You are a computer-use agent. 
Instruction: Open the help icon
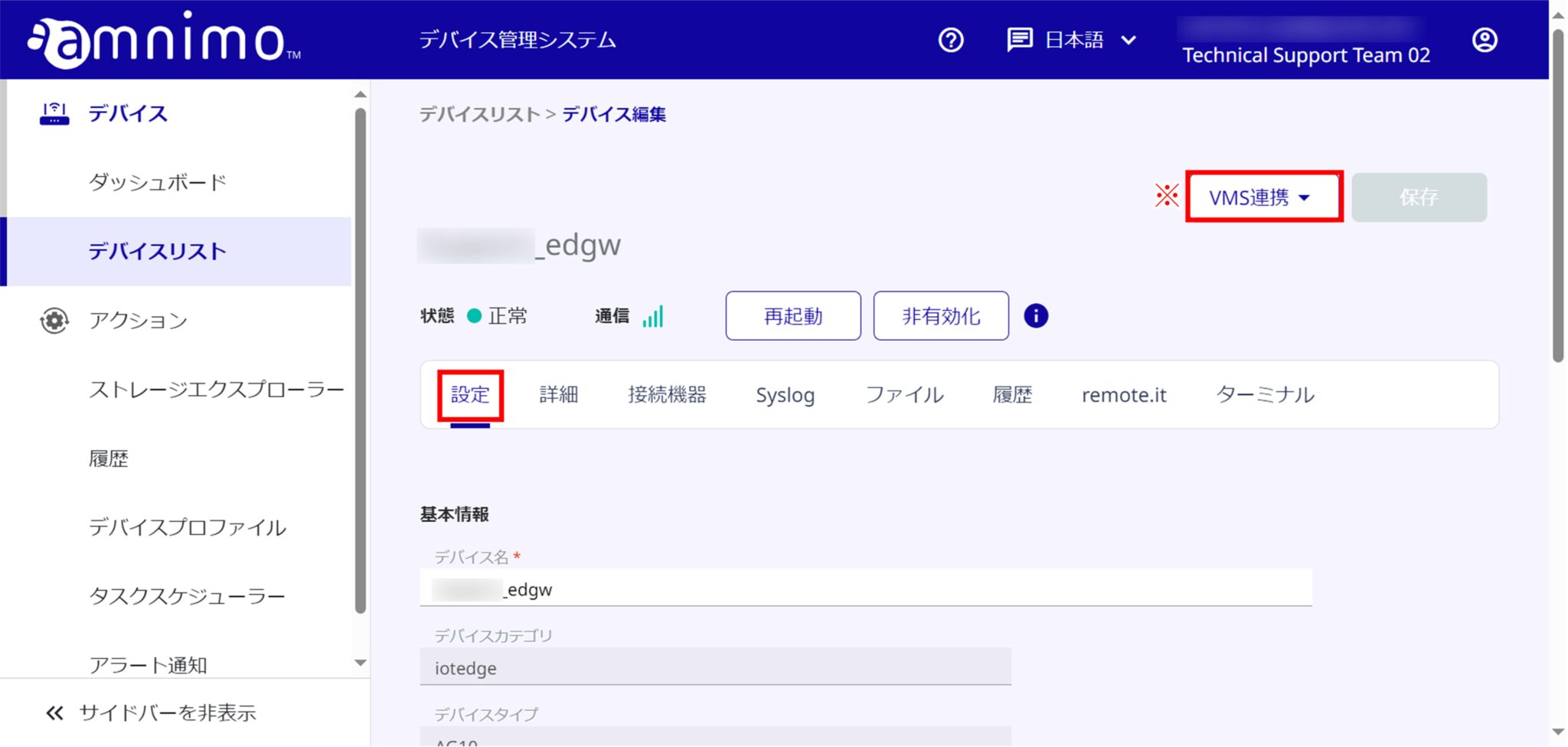pyautogui.click(x=949, y=40)
